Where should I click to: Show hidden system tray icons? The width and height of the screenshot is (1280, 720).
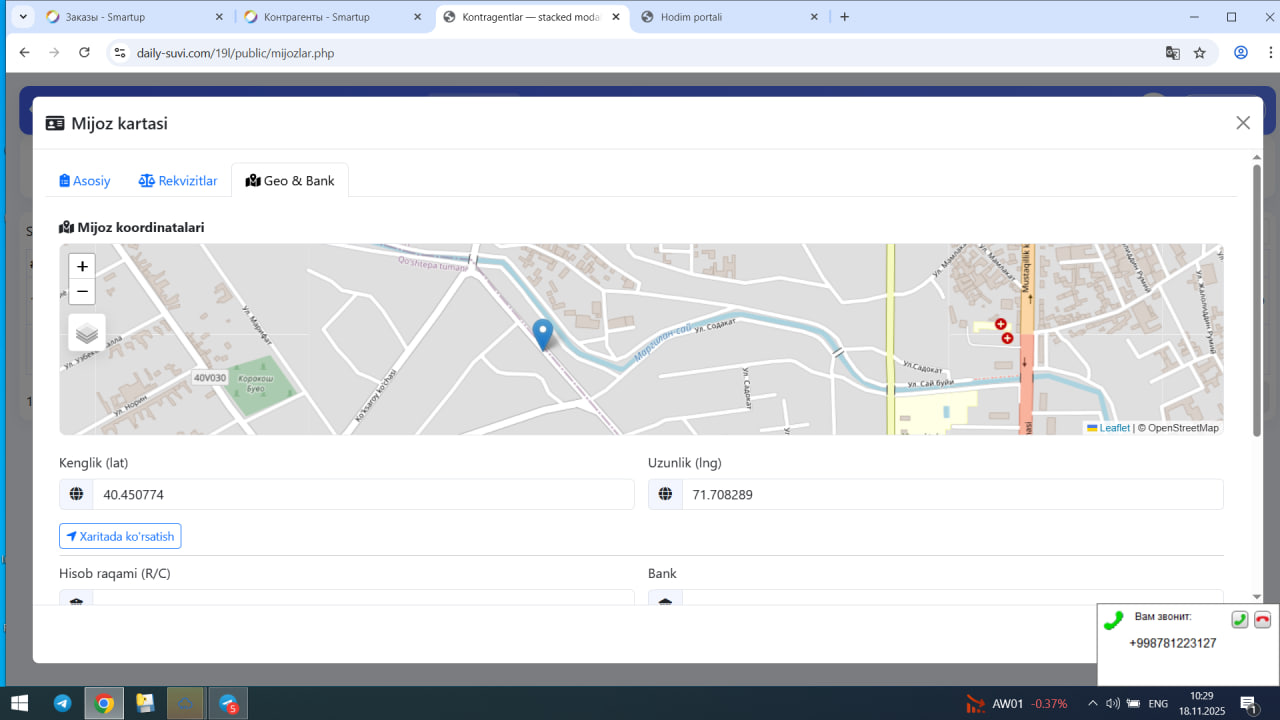click(1092, 703)
